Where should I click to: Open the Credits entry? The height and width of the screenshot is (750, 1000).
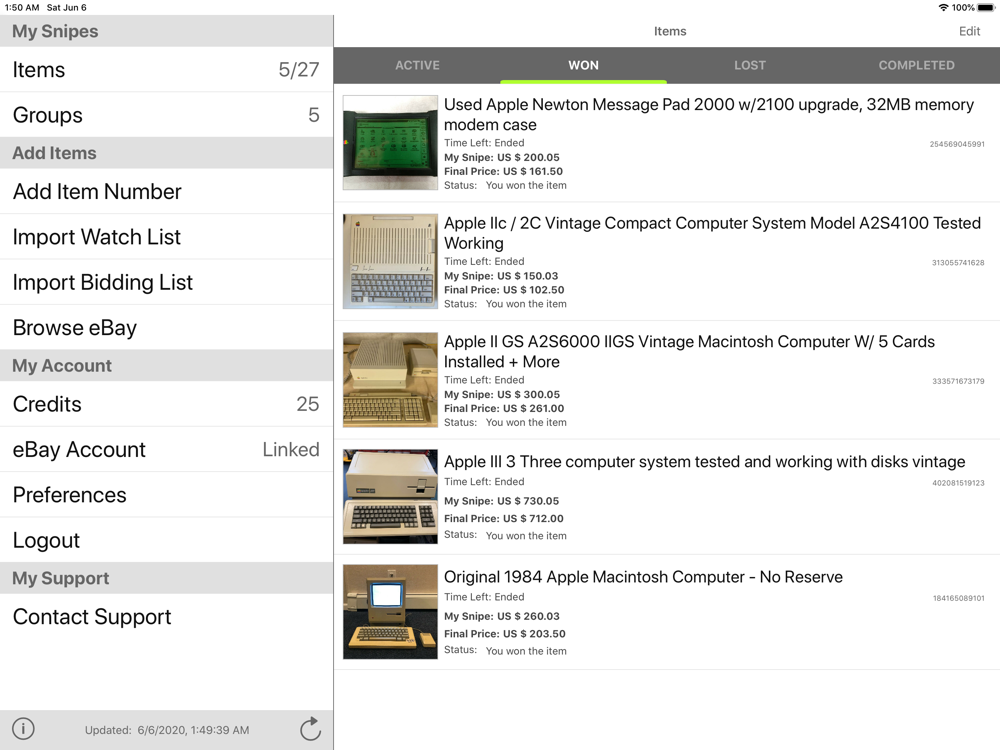pyautogui.click(x=166, y=404)
